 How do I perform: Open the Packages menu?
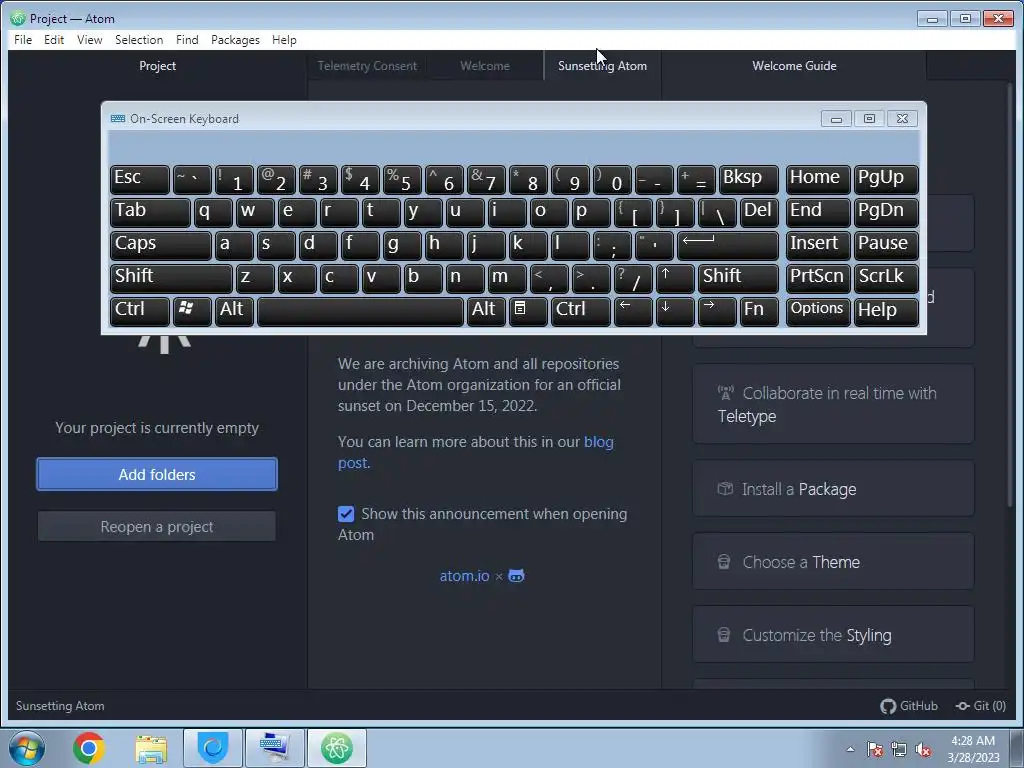point(235,40)
